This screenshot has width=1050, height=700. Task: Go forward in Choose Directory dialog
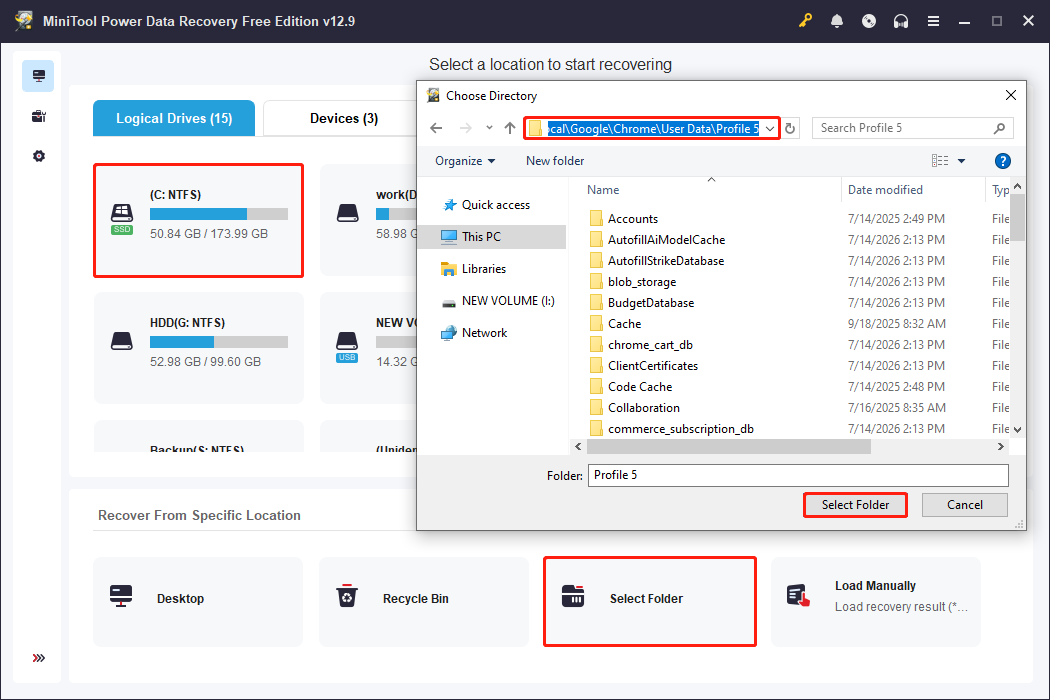point(465,128)
